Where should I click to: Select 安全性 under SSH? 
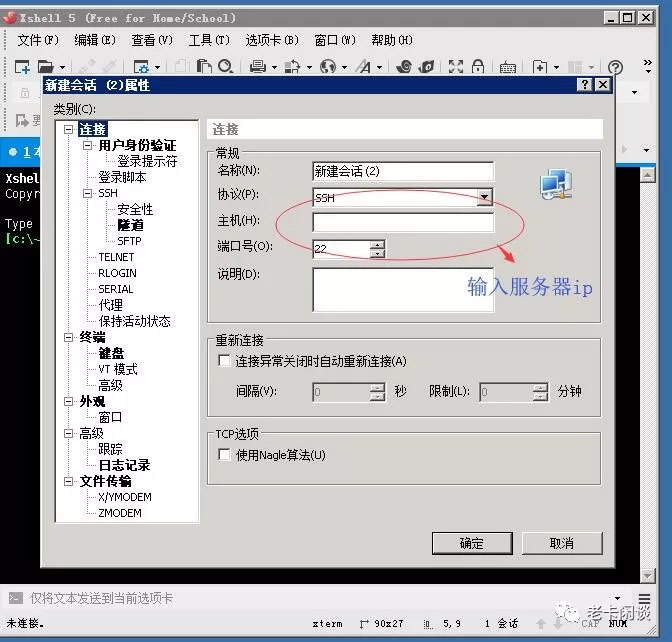pyautogui.click(x=135, y=209)
